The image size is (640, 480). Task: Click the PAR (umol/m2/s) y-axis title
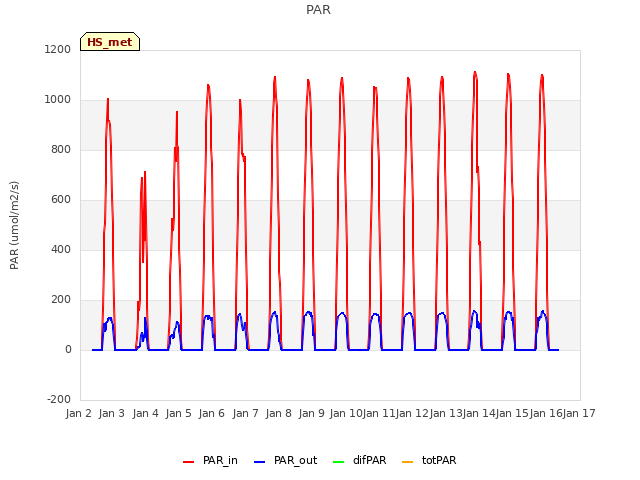click(14, 225)
